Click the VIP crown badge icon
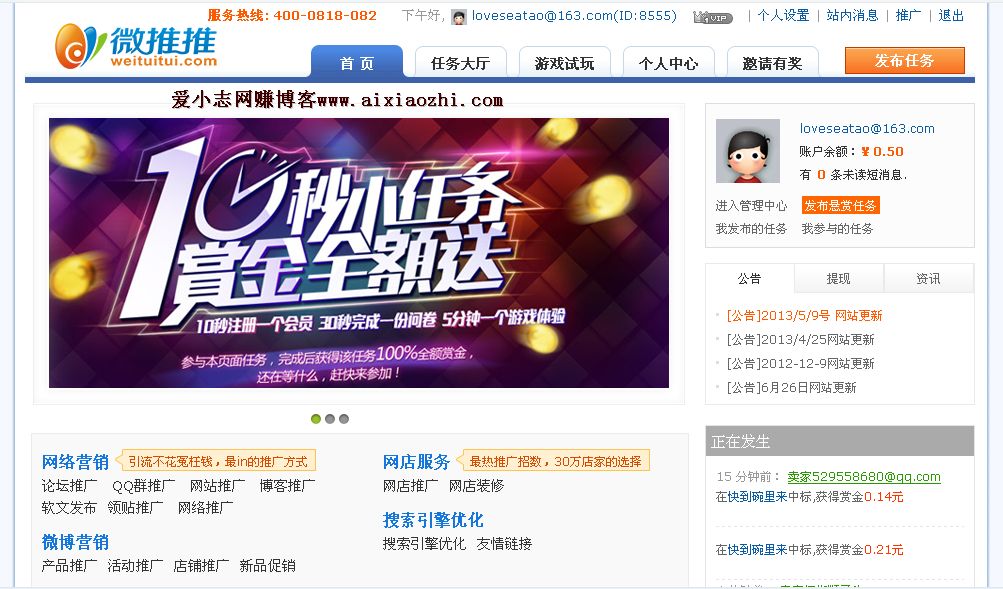Screen dimensions: 1003x589 click(x=713, y=18)
